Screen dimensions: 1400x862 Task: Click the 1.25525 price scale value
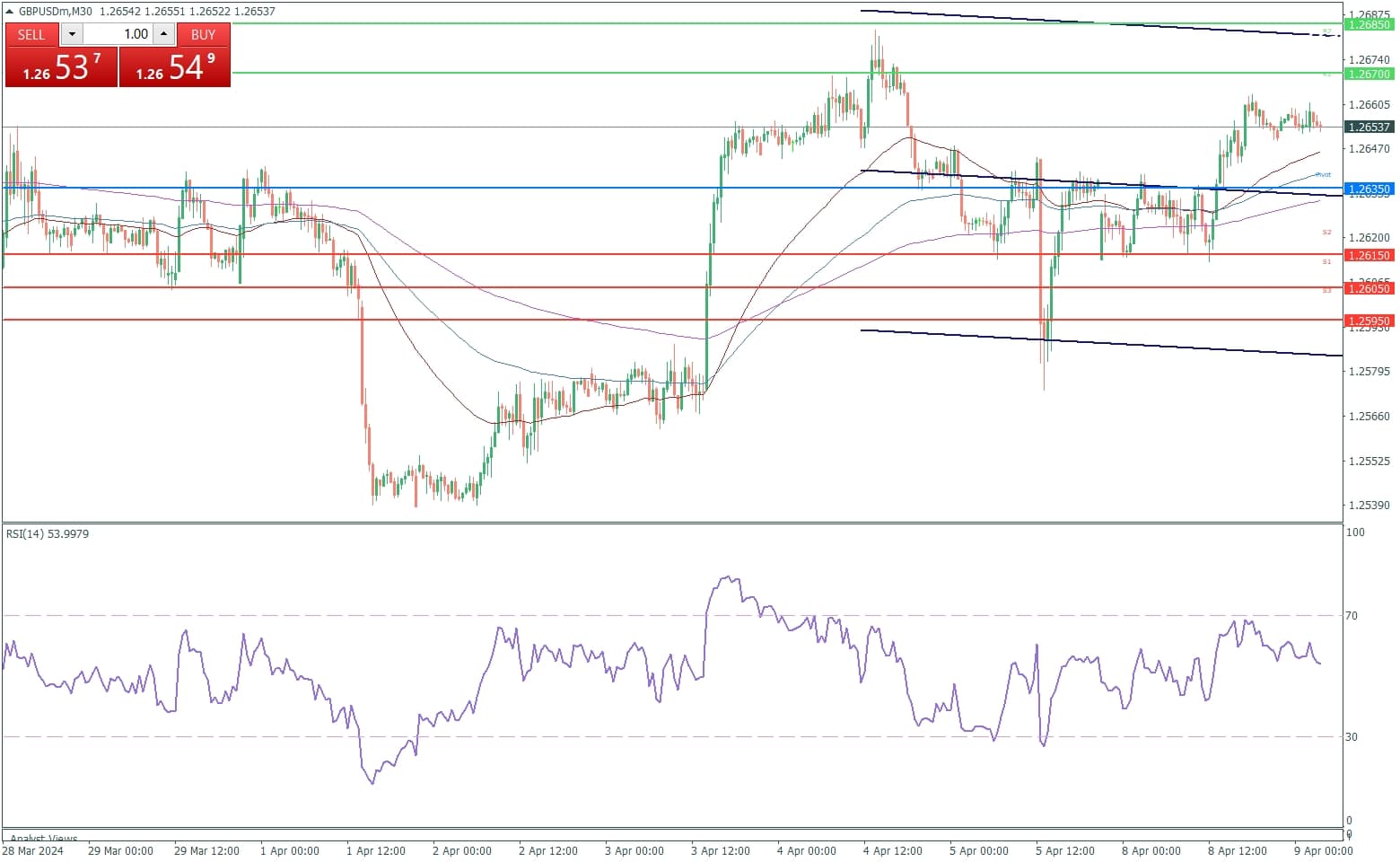tap(1369, 462)
